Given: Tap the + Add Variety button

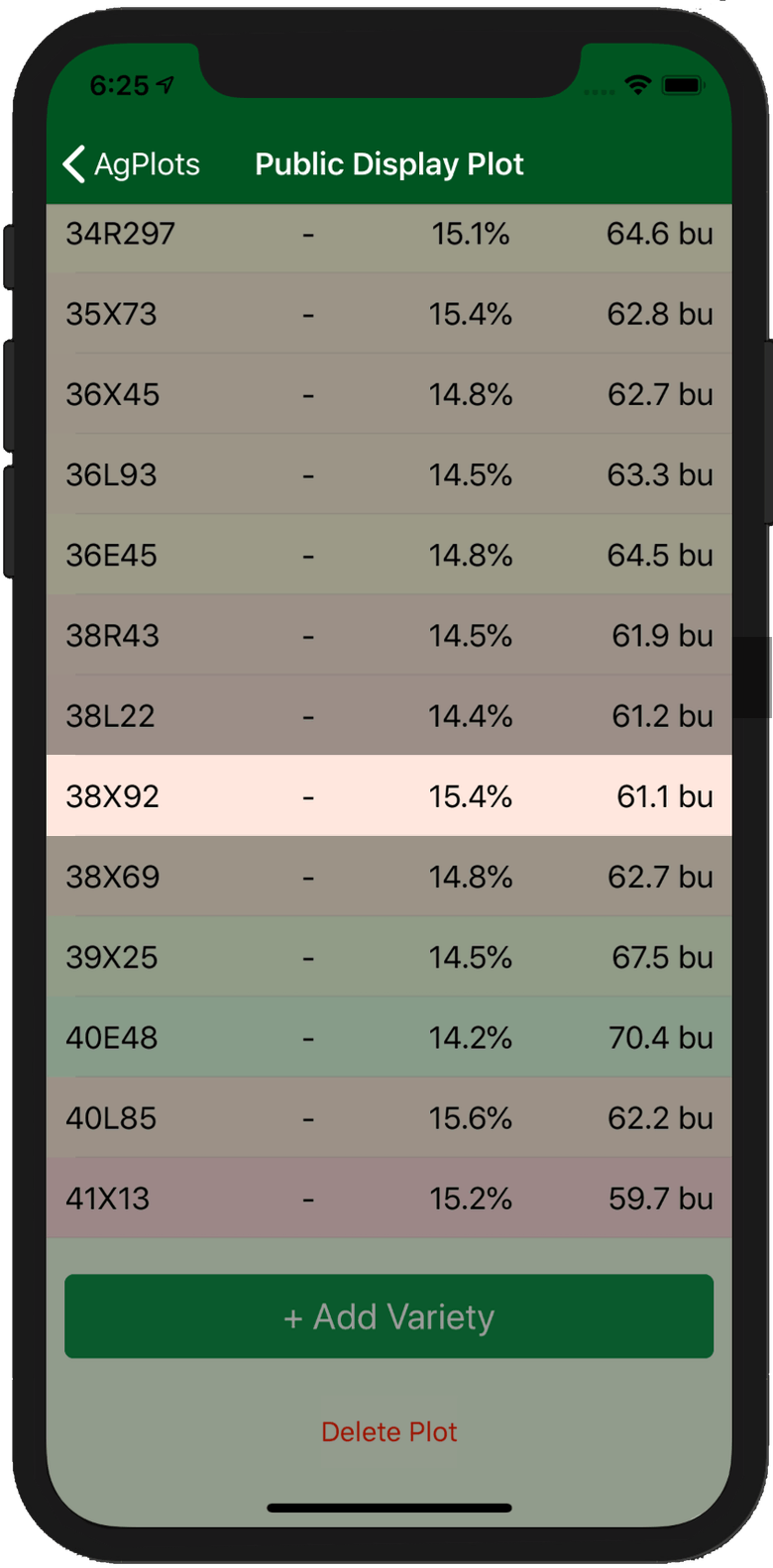Looking at the screenshot, I should [x=389, y=1316].
